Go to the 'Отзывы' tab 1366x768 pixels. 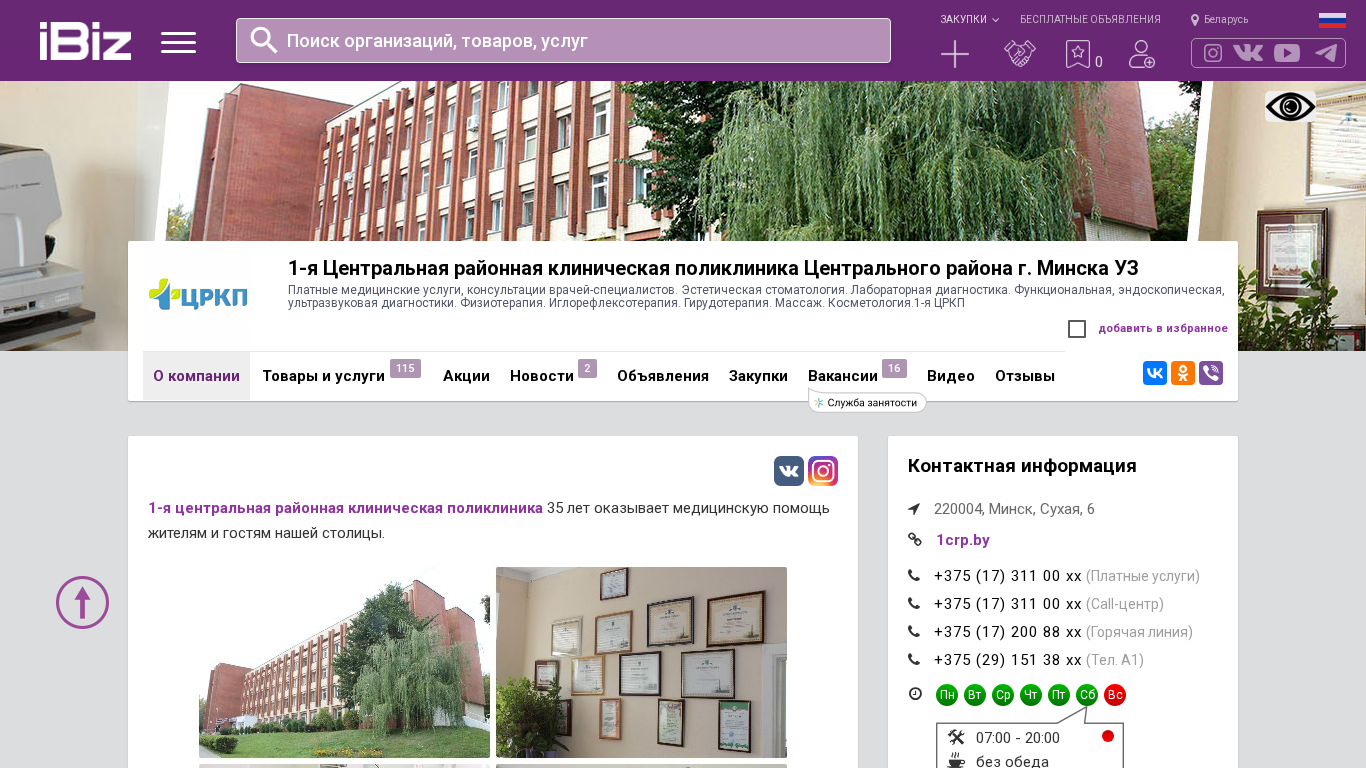pos(1025,376)
